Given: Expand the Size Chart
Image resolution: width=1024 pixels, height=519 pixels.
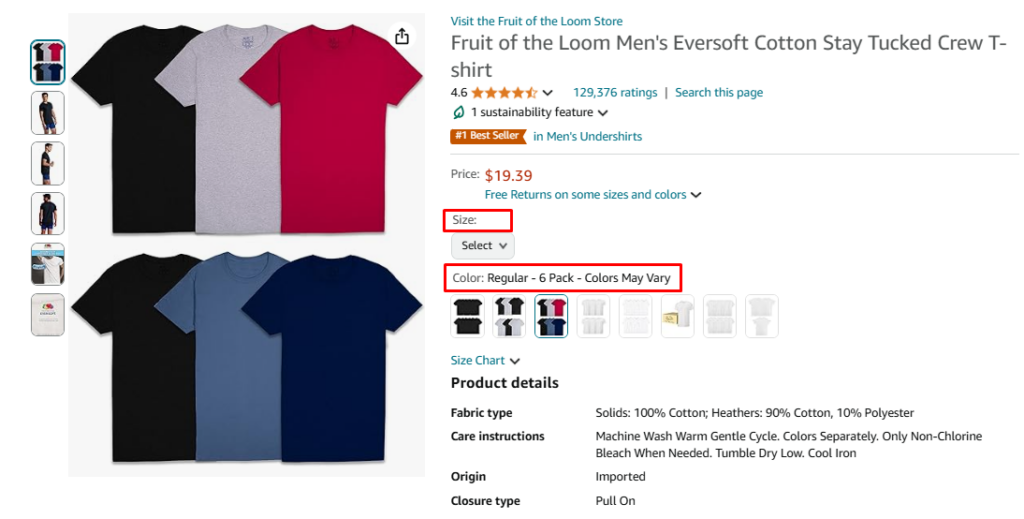Looking at the screenshot, I should 485,360.
